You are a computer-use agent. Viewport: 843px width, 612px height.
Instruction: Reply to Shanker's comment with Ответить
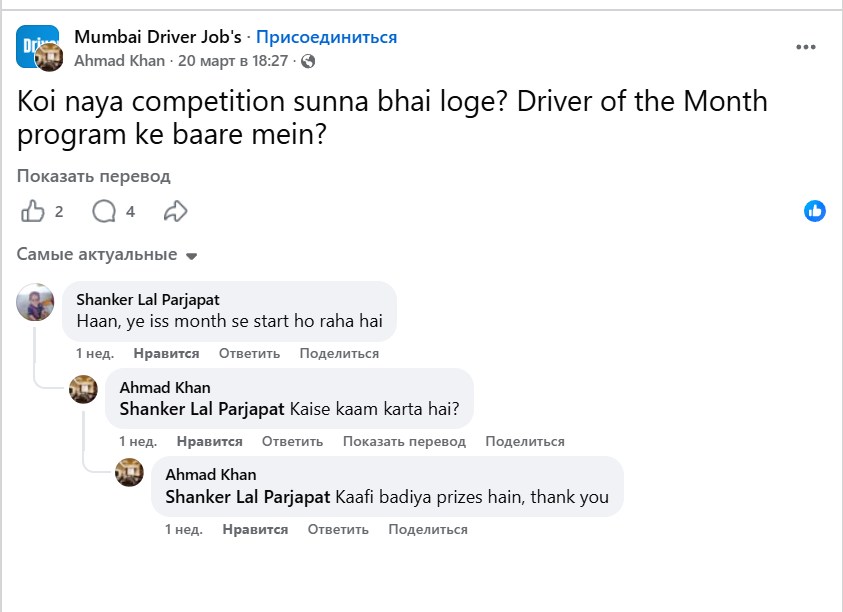click(x=249, y=353)
